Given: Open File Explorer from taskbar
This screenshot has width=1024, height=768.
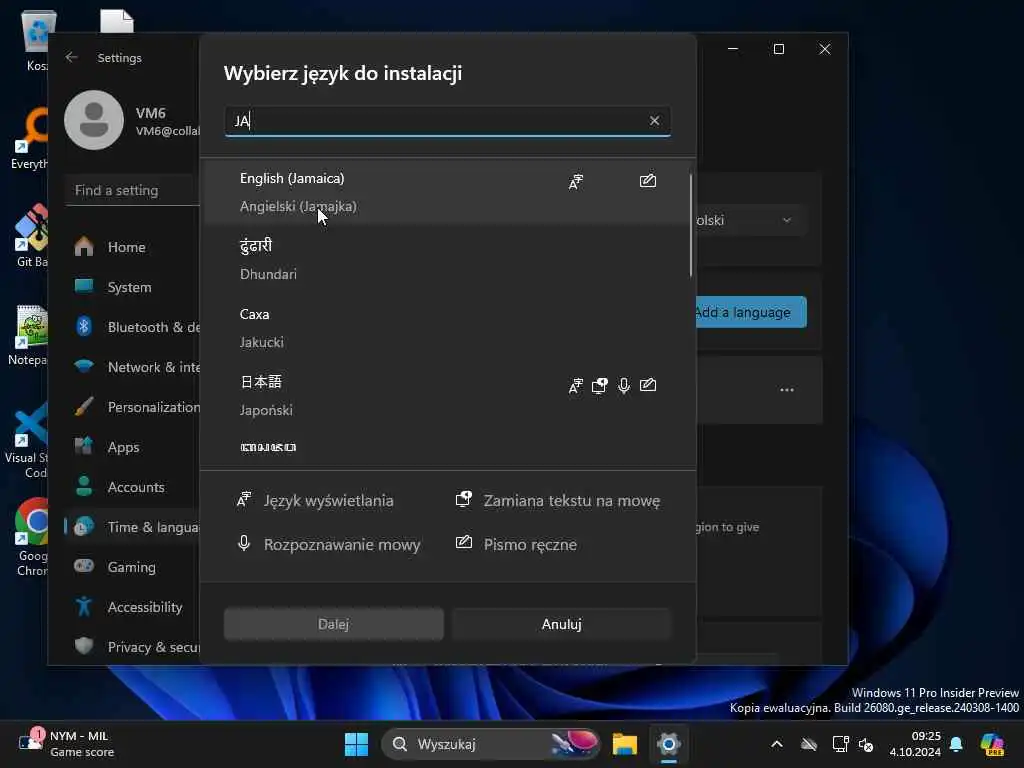Looking at the screenshot, I should coord(625,744).
